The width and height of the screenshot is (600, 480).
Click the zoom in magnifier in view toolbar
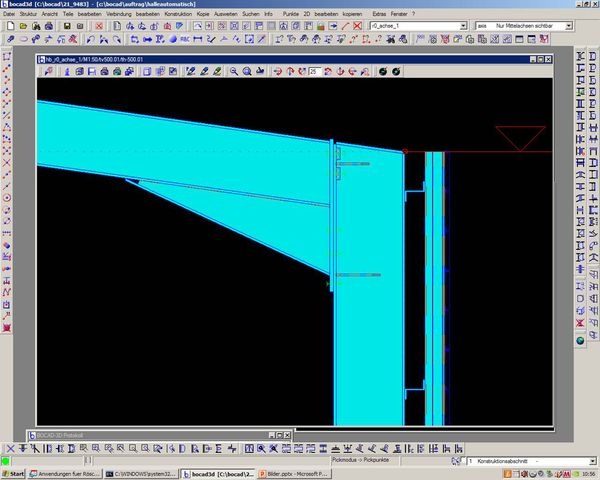(234, 72)
